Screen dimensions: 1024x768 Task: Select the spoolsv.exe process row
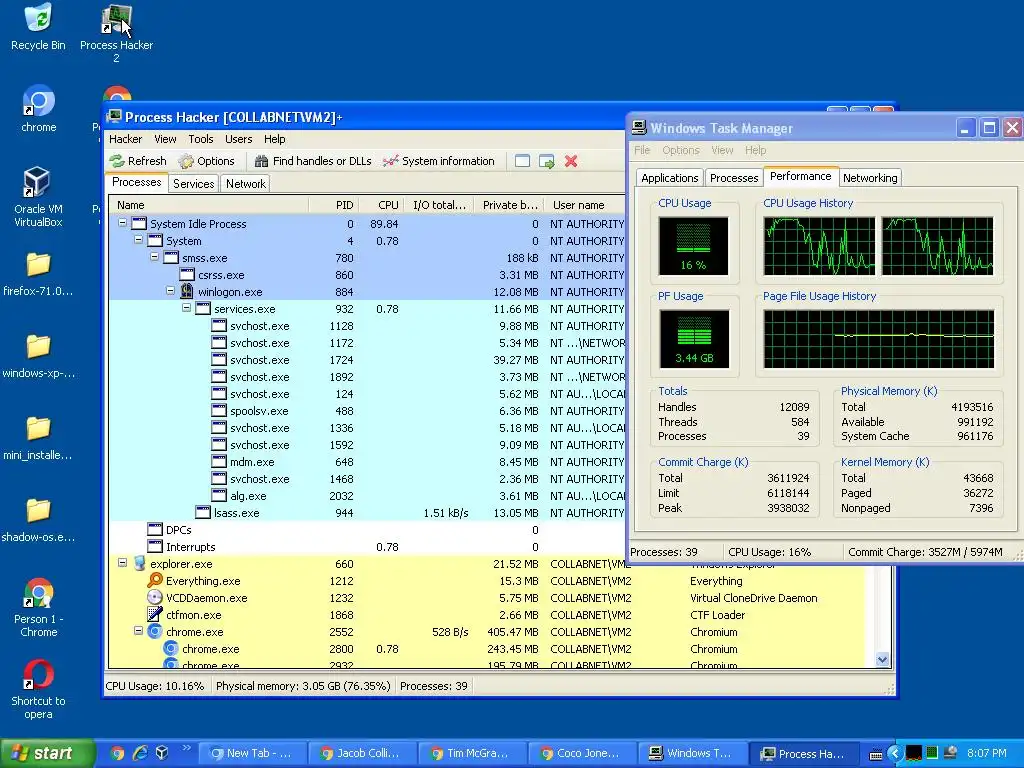pos(367,411)
